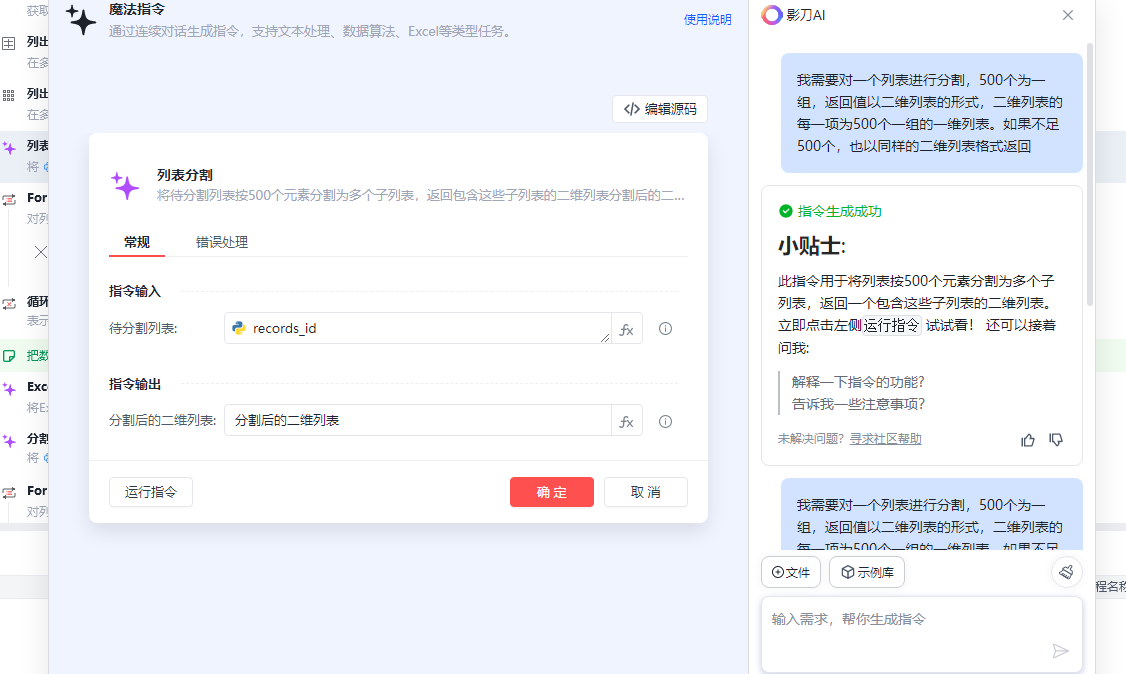Confirm with the red 确定 button

(x=552, y=492)
